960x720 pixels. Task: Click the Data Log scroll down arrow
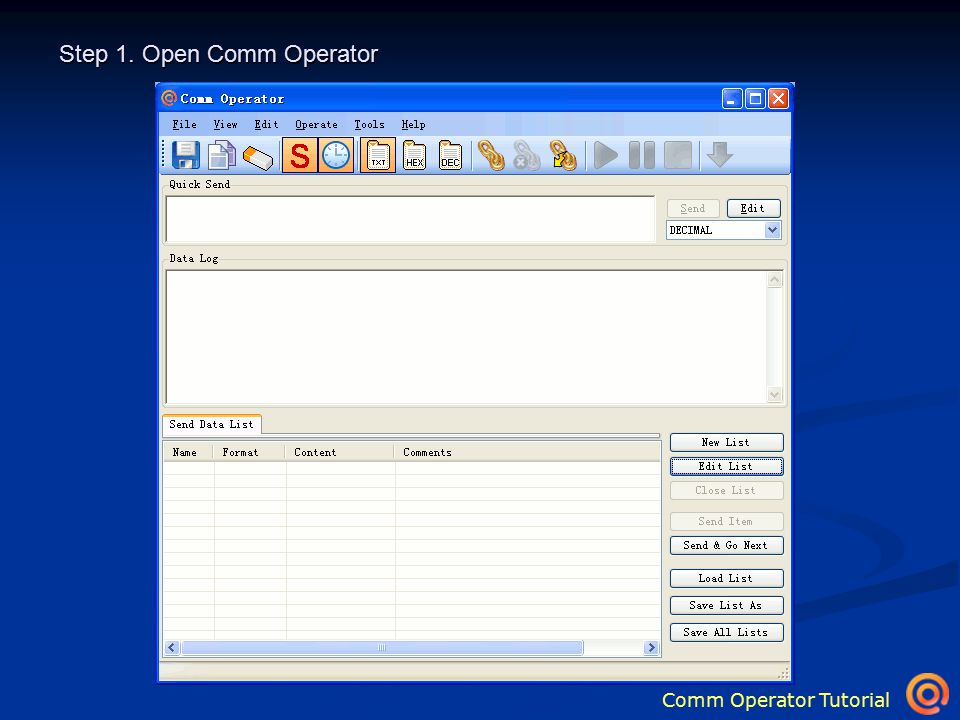tap(774, 395)
